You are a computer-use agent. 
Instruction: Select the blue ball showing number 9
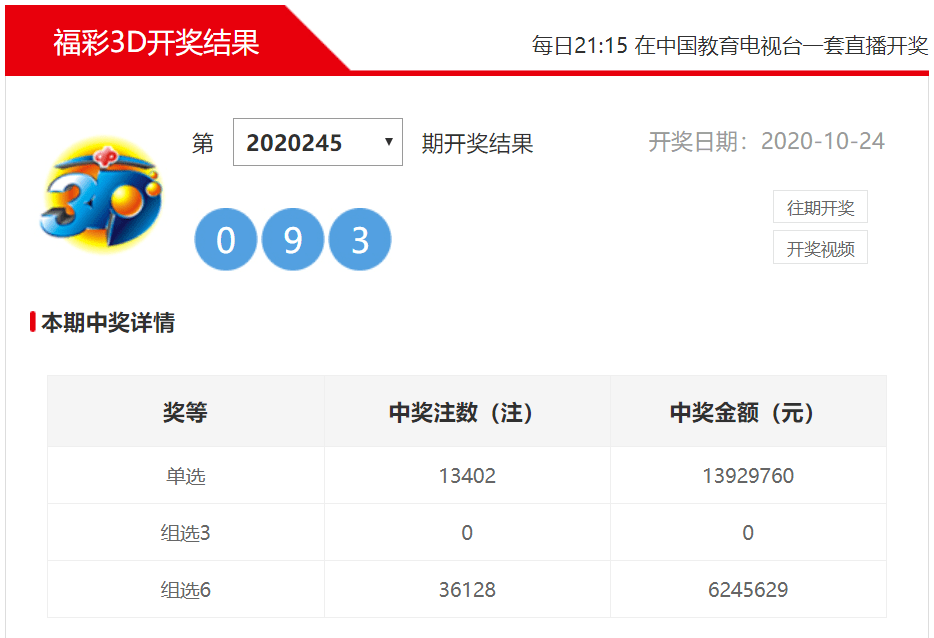click(293, 240)
